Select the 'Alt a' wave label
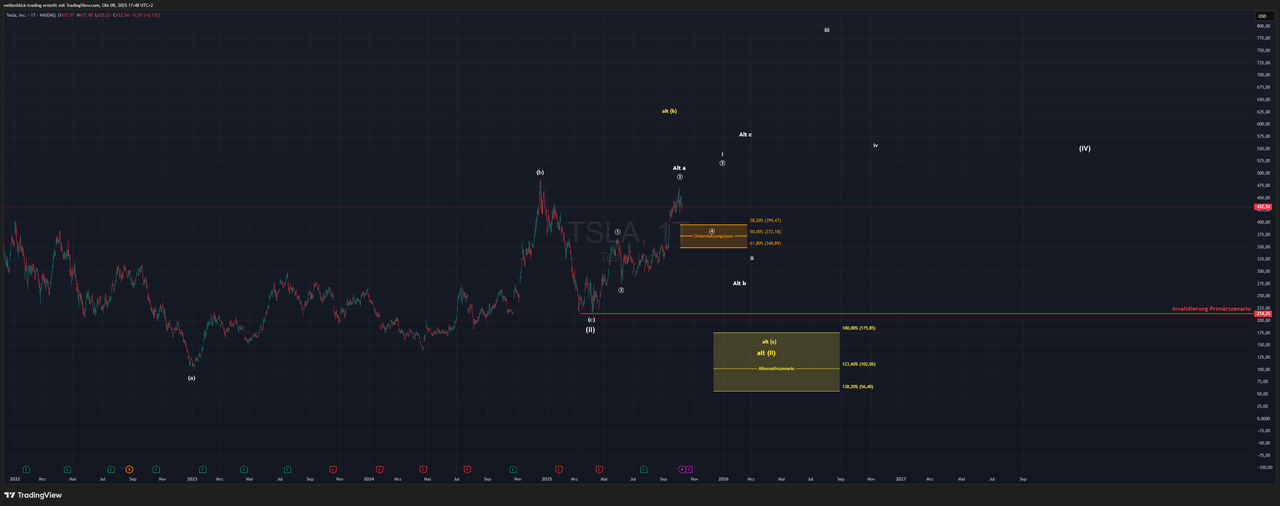Image resolution: width=1280 pixels, height=506 pixels. (679, 168)
